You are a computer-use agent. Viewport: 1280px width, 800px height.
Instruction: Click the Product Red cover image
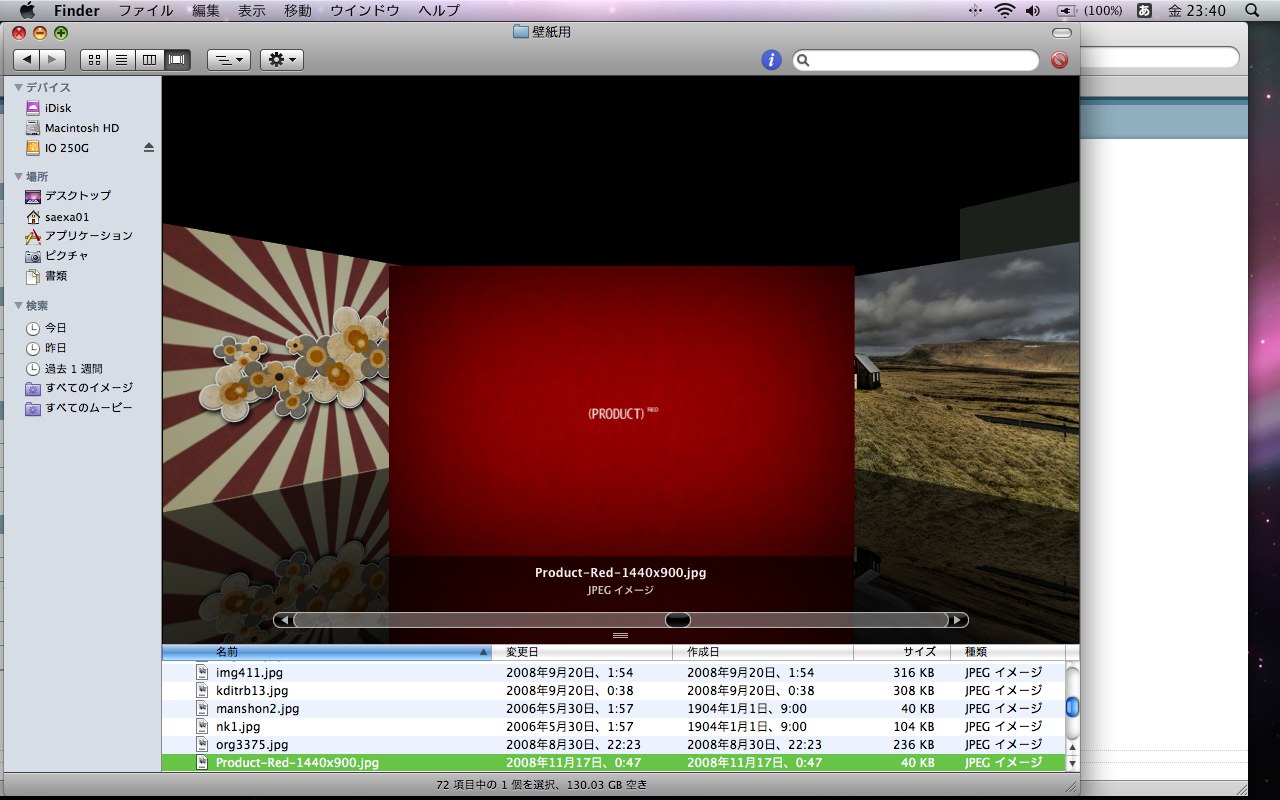(621, 411)
